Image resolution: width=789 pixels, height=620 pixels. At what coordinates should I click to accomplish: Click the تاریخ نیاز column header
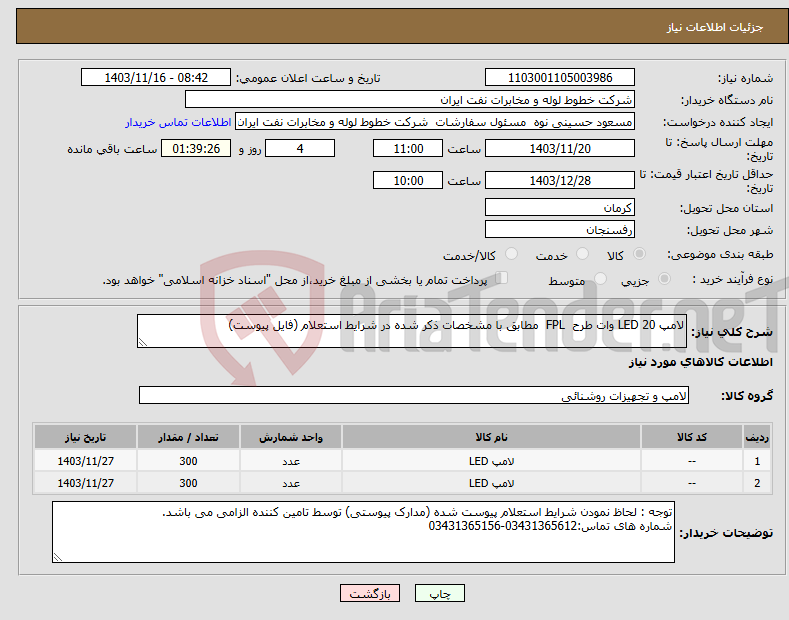(86, 437)
